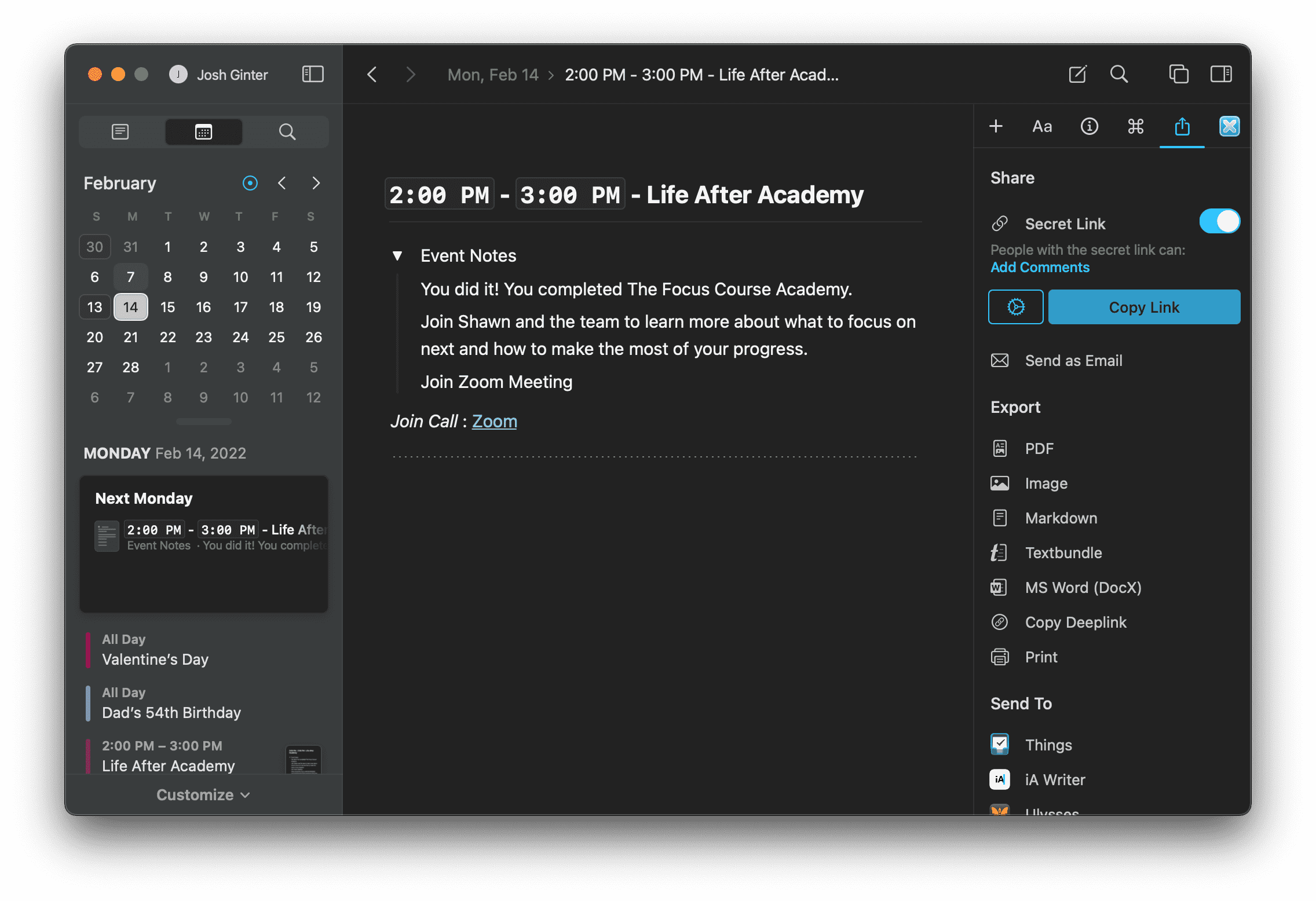Image resolution: width=1316 pixels, height=901 pixels.
Task: Click Mon, Feb 14 breadcrumb
Action: pyautogui.click(x=493, y=75)
